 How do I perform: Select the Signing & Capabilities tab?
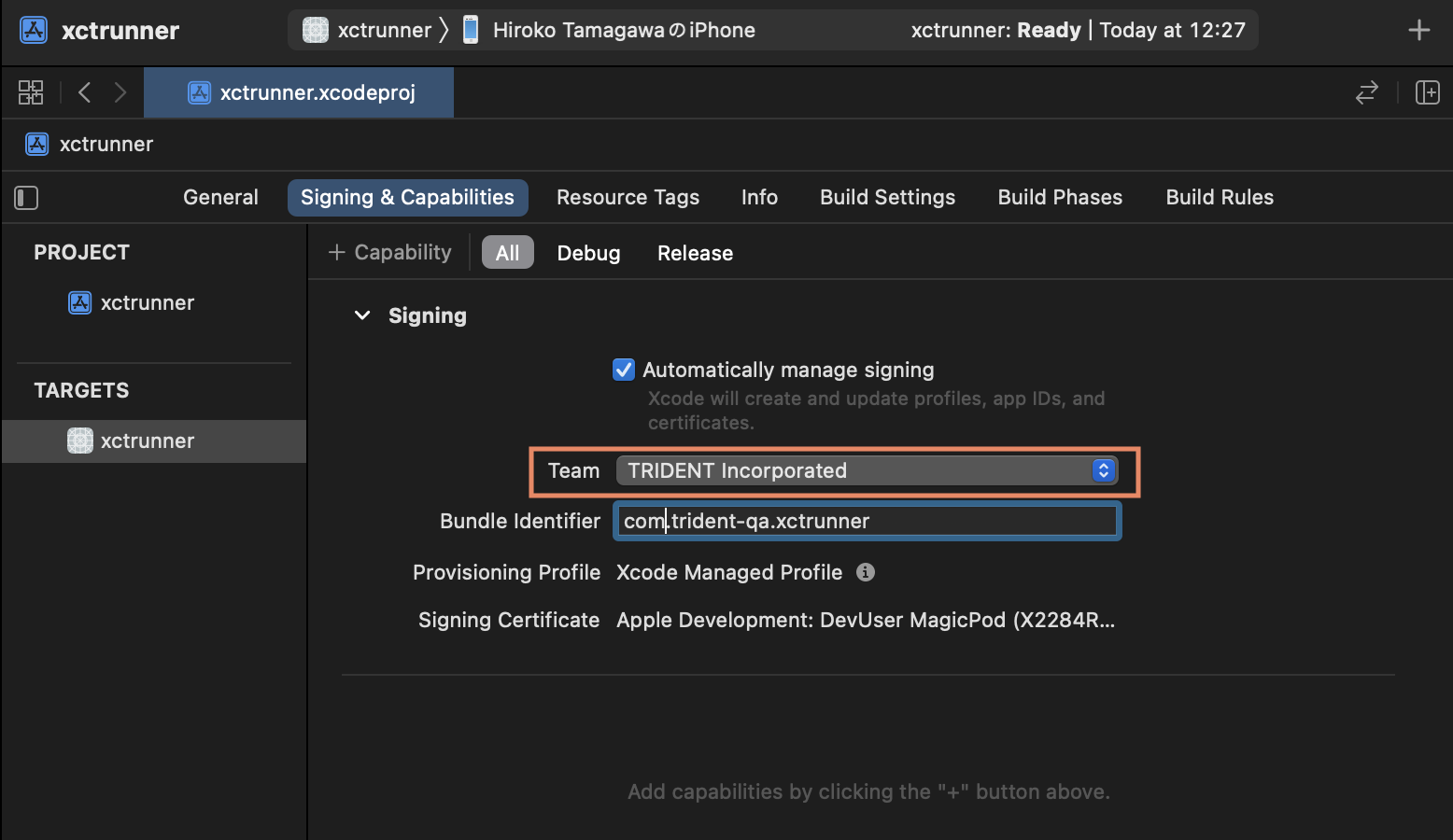click(x=407, y=197)
